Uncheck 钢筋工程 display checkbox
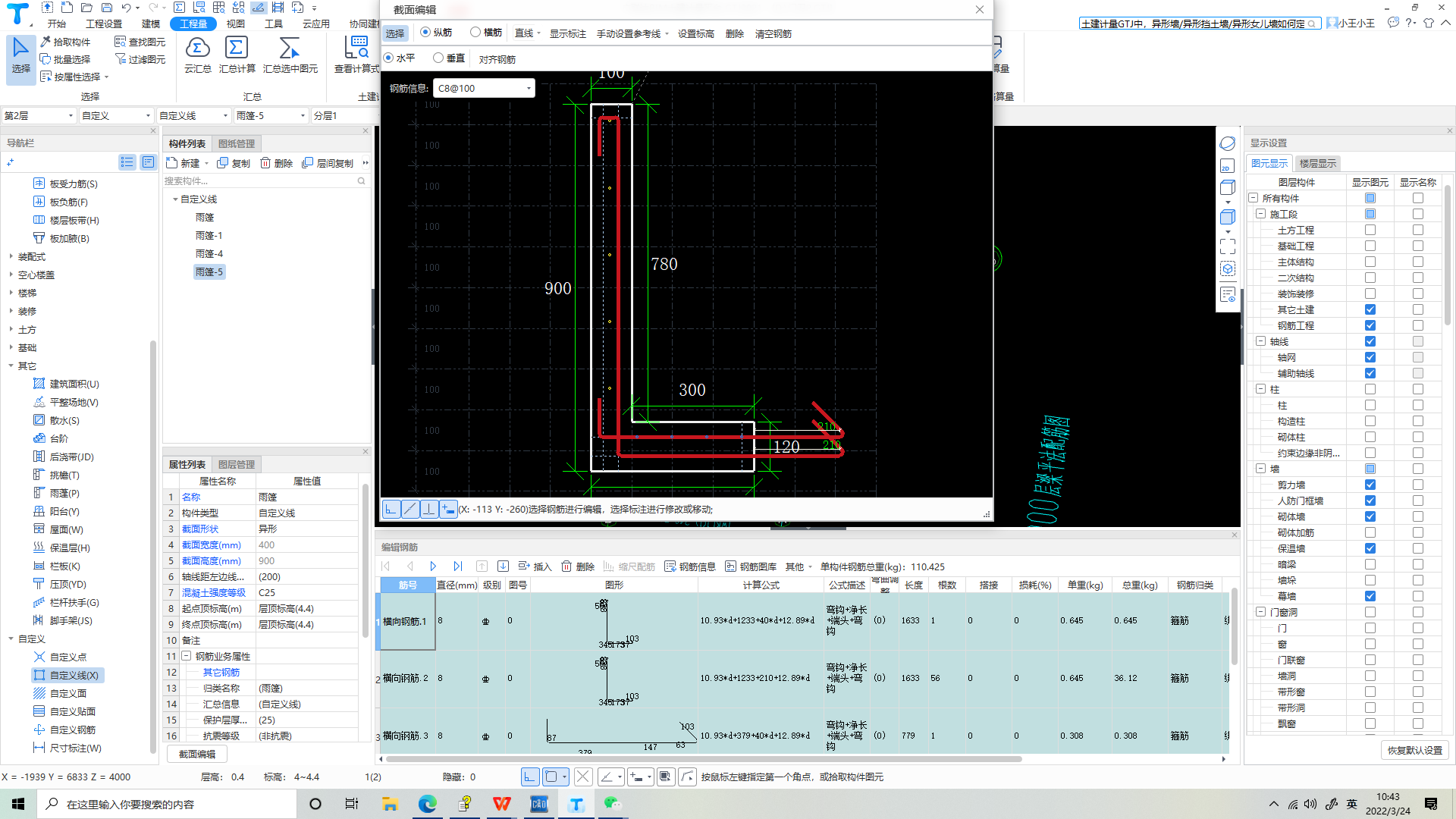Viewport: 1456px width, 819px height. click(x=1370, y=325)
